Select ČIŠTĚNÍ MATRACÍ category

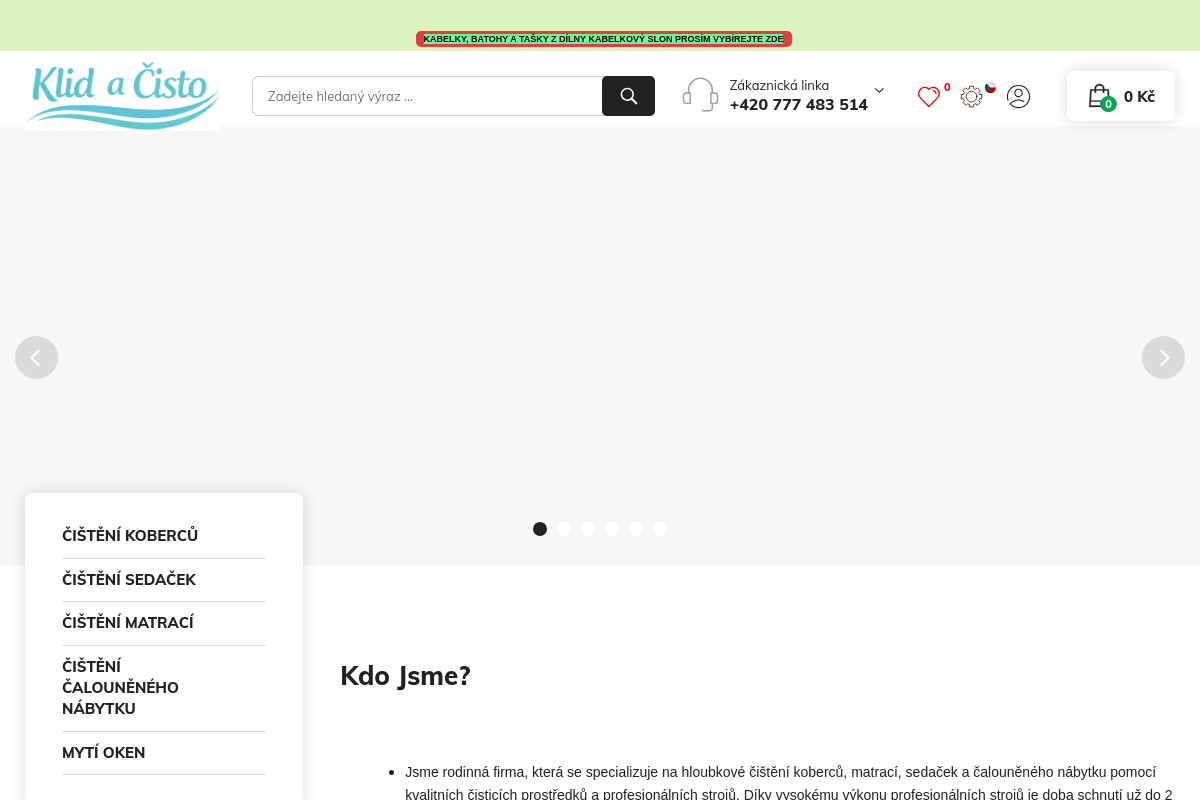128,622
